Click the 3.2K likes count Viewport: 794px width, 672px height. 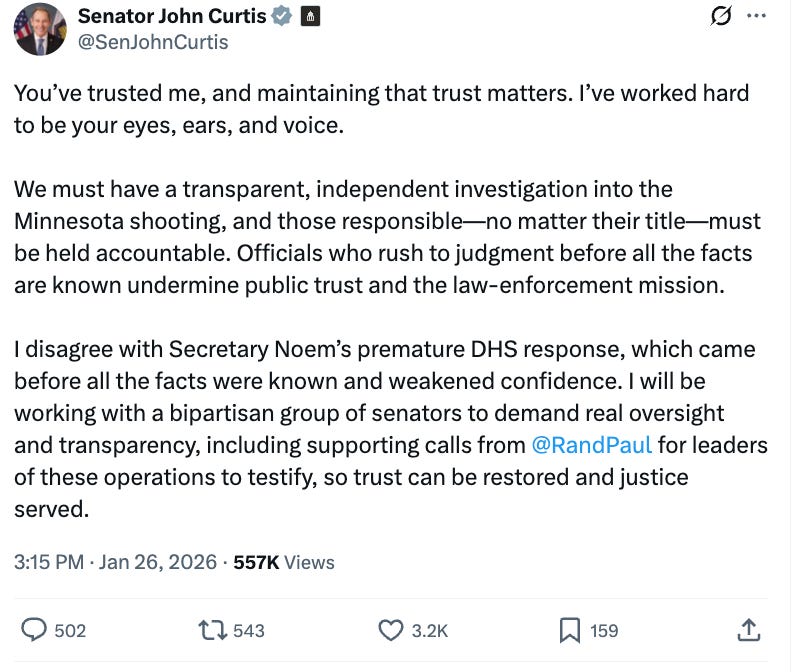click(x=430, y=630)
